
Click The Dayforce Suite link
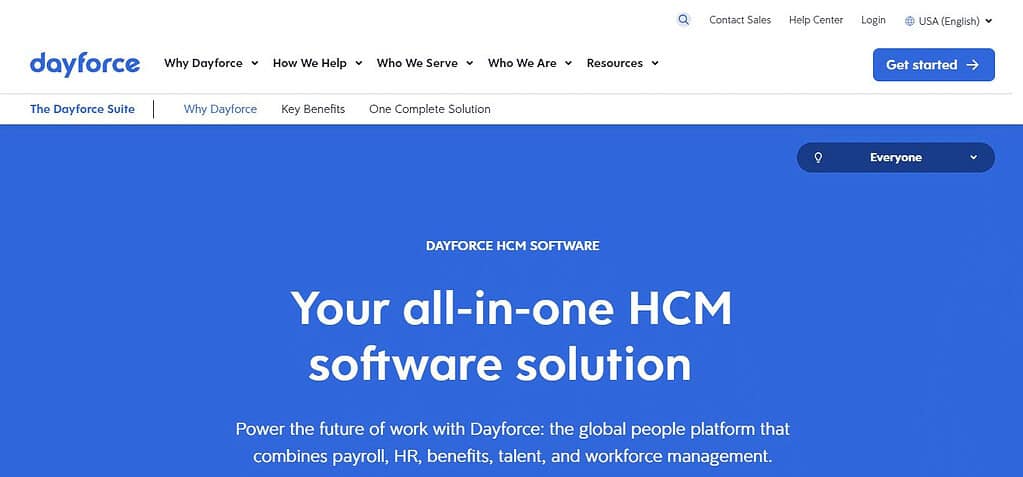click(82, 109)
